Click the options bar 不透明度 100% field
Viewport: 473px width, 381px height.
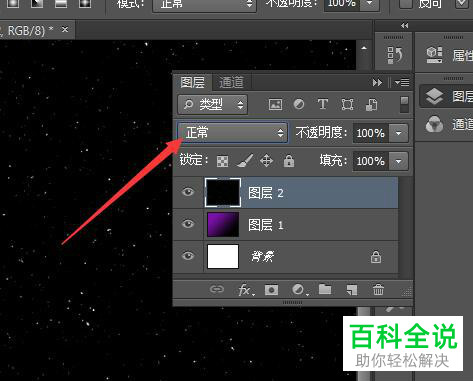342,4
